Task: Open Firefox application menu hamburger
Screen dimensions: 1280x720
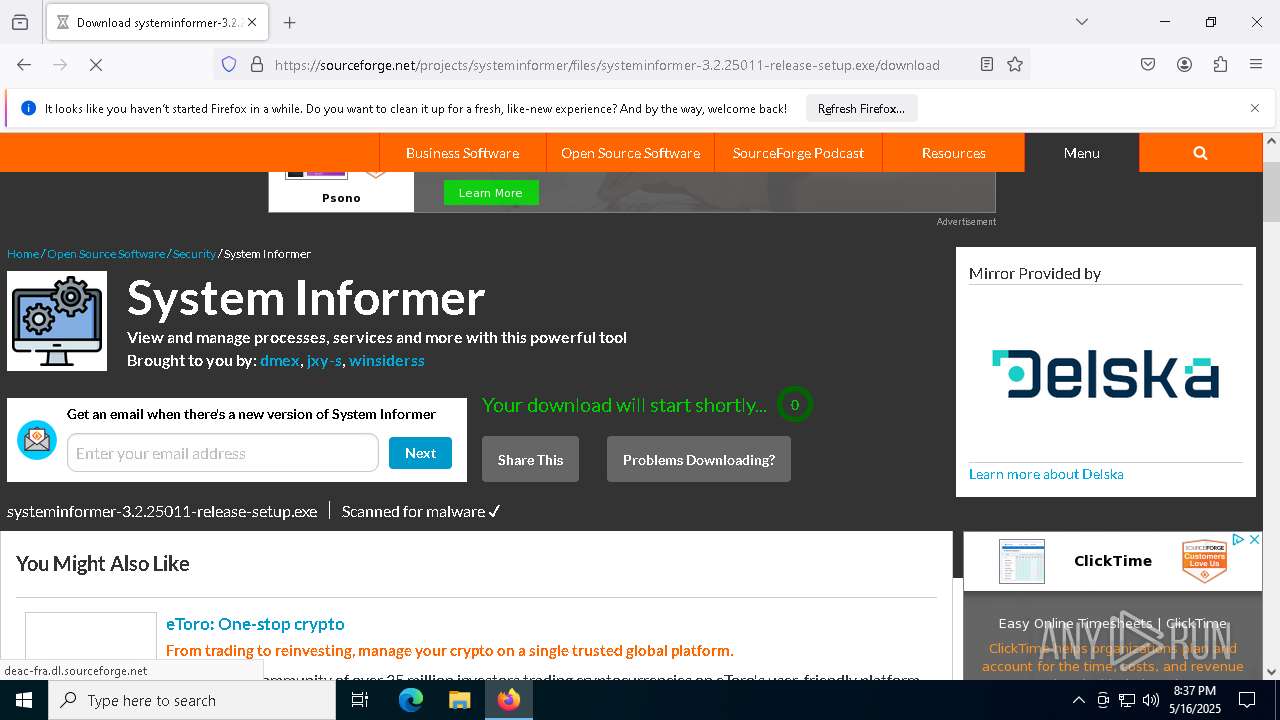Action: tap(1256, 65)
